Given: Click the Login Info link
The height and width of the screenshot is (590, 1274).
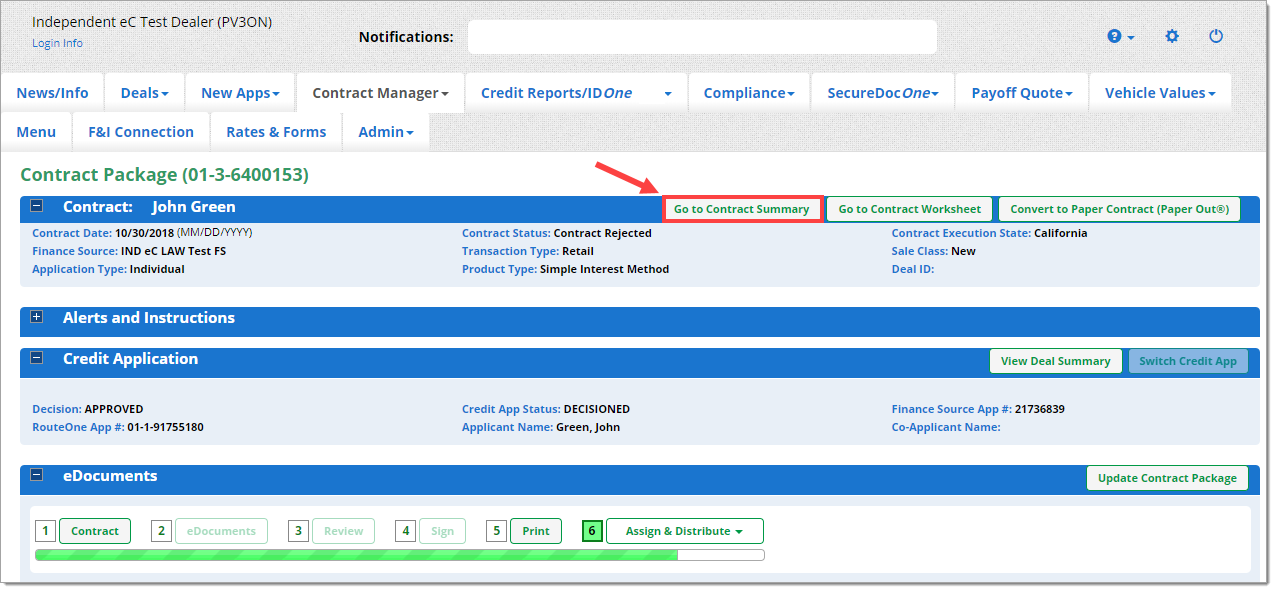Looking at the screenshot, I should point(57,43).
